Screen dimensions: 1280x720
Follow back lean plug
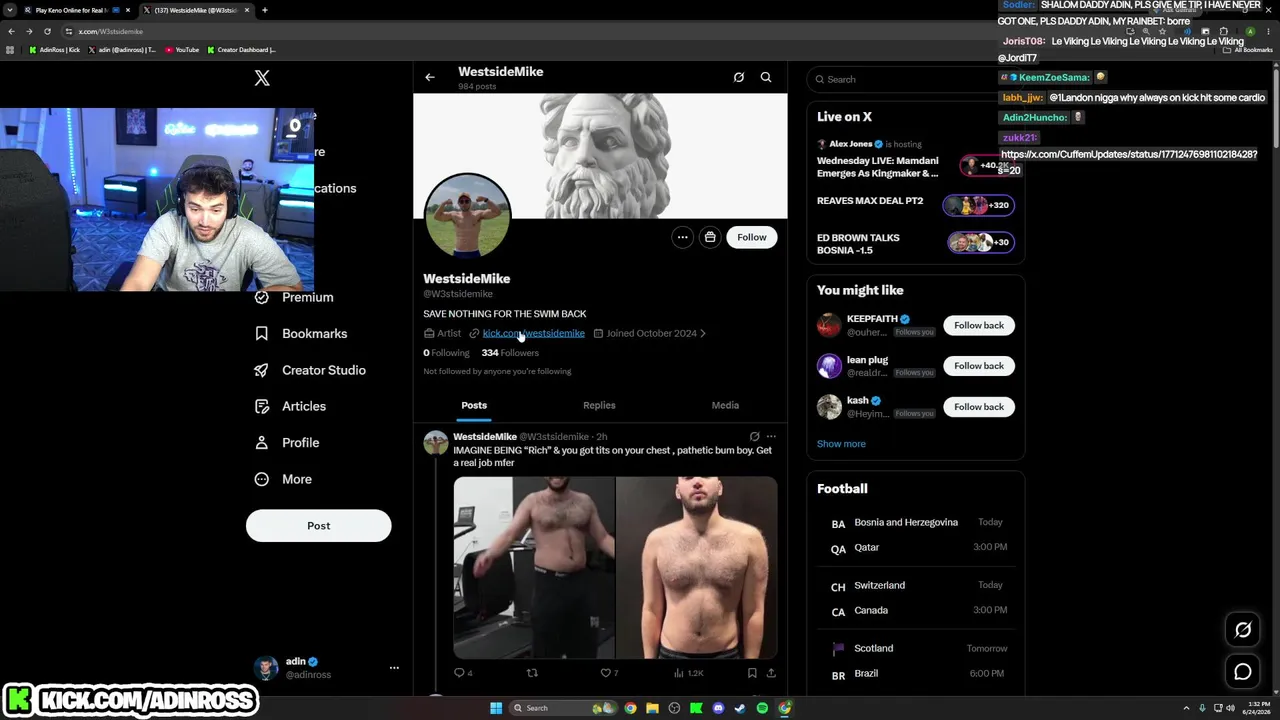pyautogui.click(x=978, y=366)
